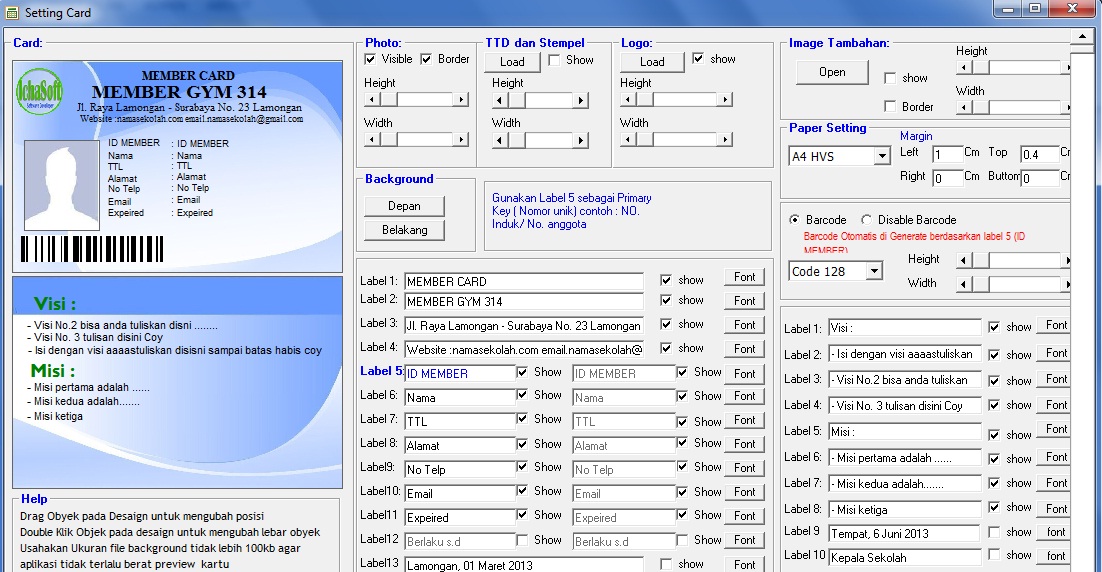Click the member photo silhouette on card
Screen dimensions: 1102x572
pos(62,185)
